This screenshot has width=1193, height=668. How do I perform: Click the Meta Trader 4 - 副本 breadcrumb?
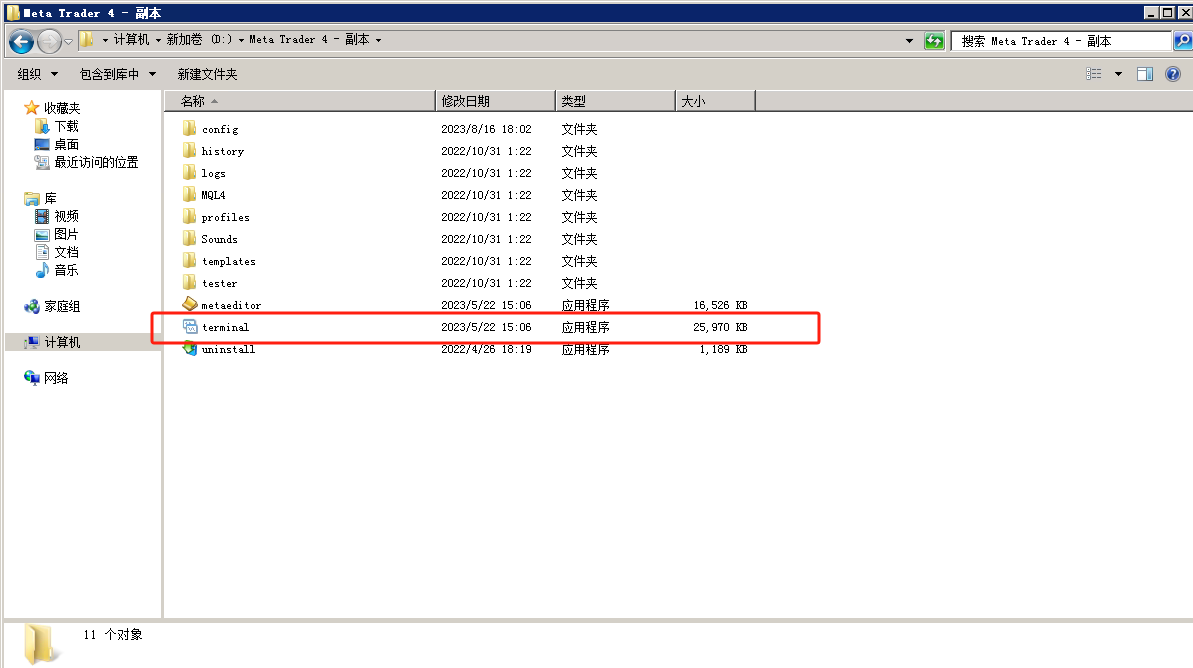[309, 40]
